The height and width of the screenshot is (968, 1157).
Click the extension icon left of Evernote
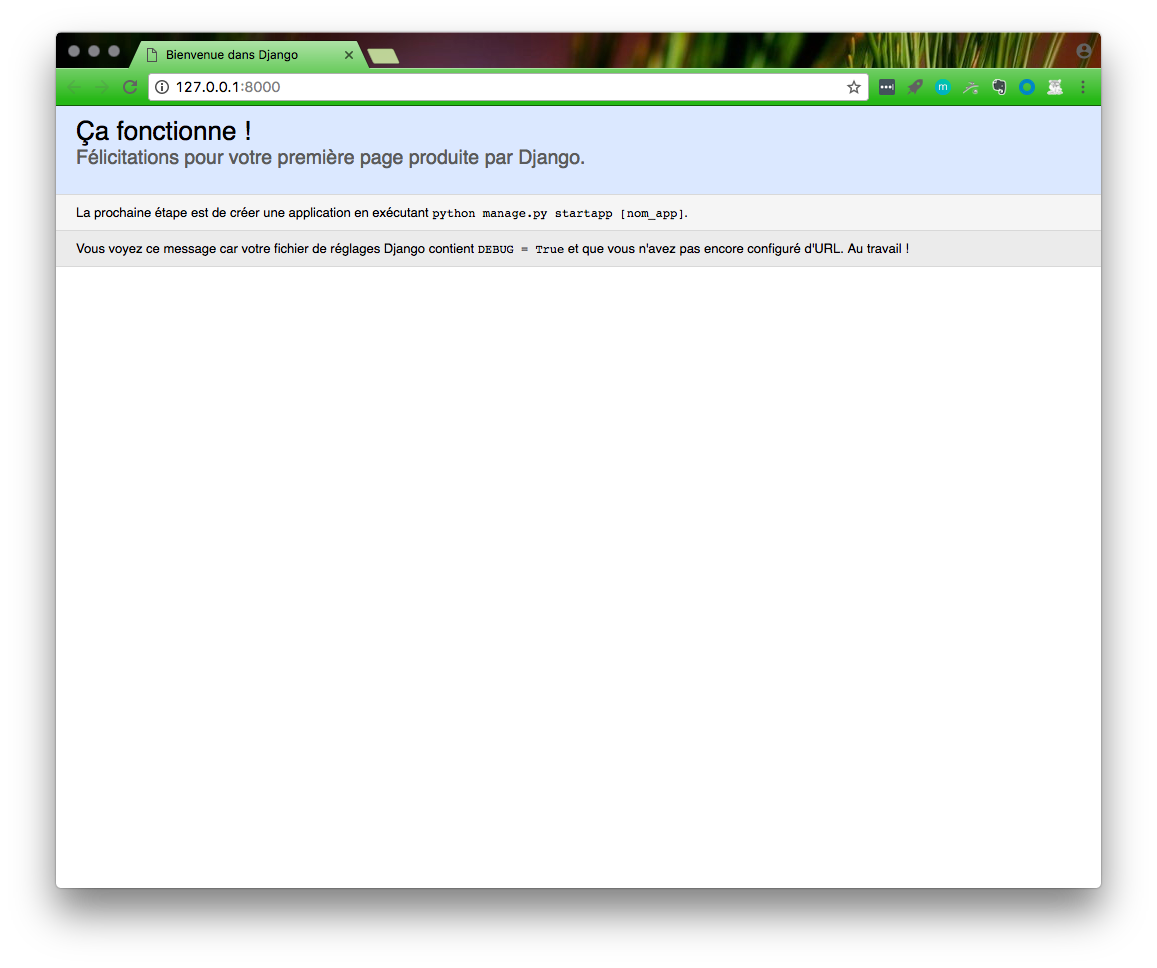(x=970, y=87)
